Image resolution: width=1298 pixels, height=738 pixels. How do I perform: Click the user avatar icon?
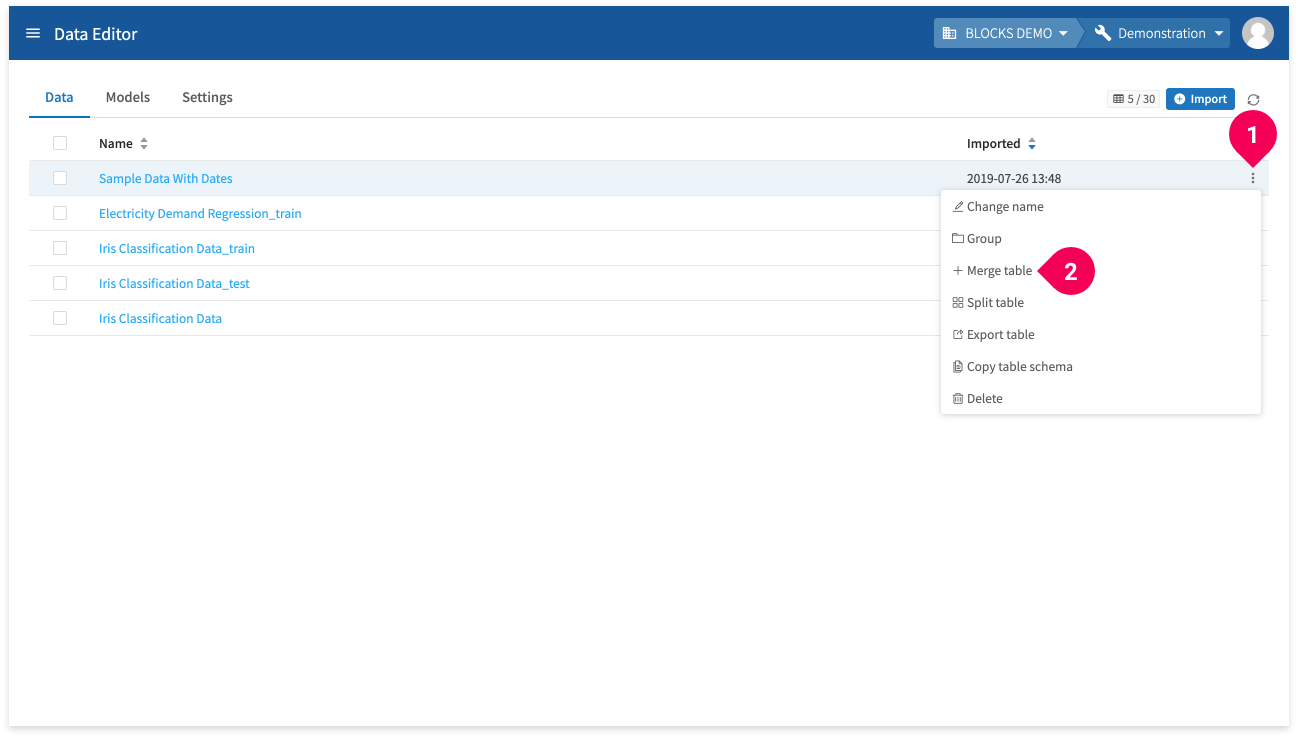coord(1257,33)
